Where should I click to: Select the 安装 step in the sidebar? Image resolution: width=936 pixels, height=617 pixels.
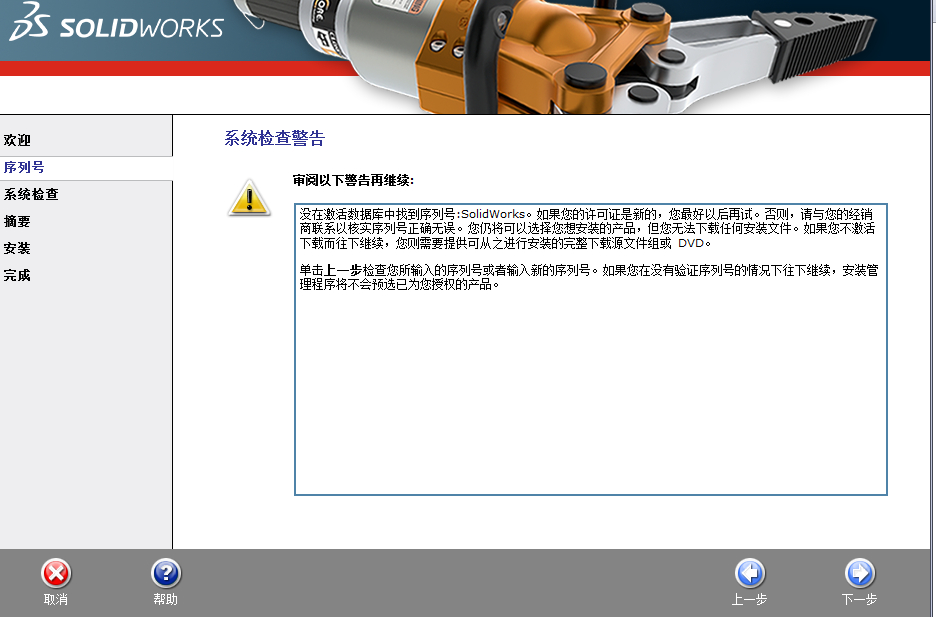click(17, 248)
